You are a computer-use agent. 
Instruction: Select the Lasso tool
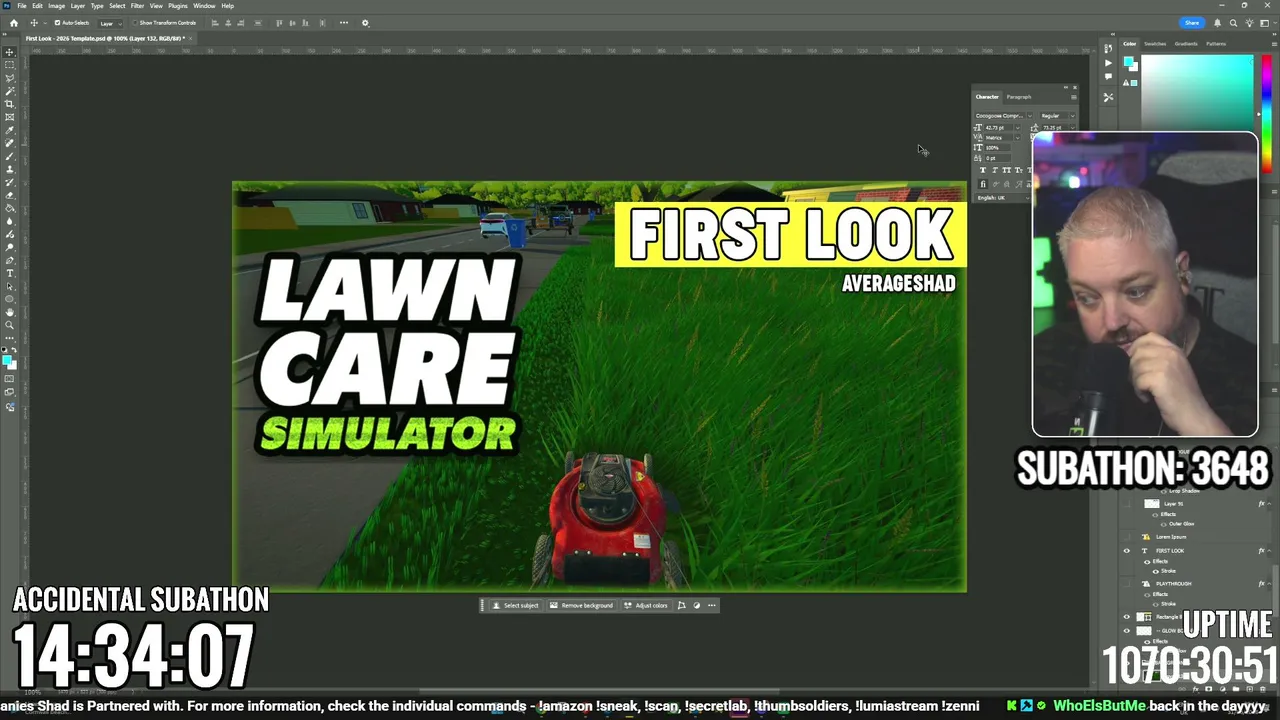click(x=10, y=78)
